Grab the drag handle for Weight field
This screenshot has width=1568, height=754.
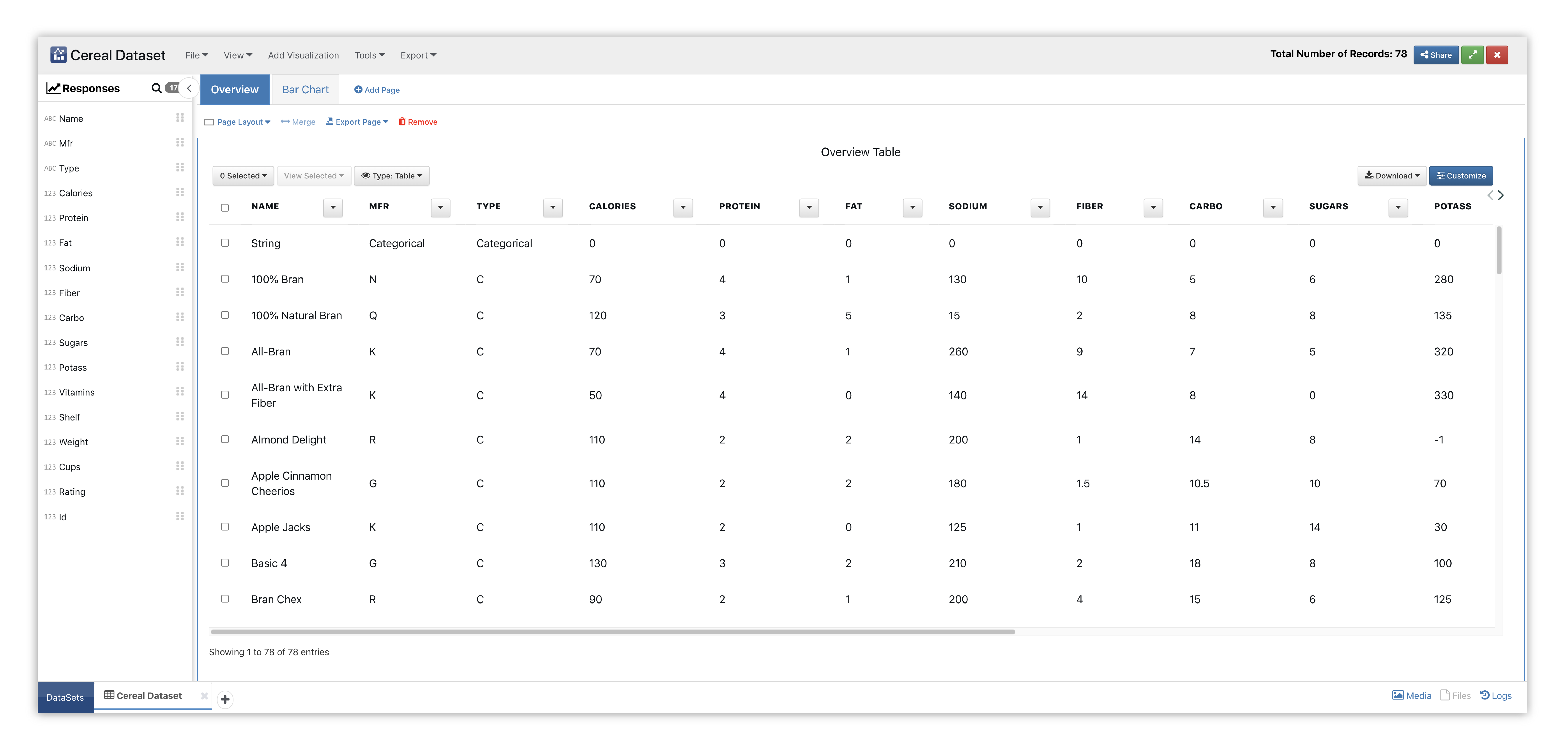(180, 441)
